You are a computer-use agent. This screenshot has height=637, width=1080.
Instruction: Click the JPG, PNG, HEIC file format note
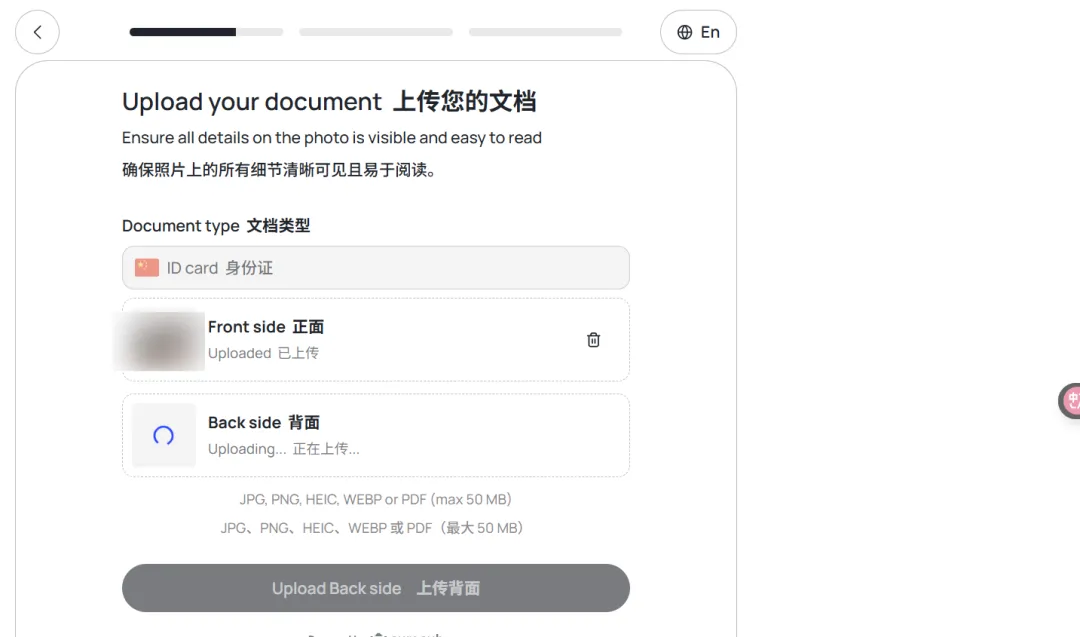375,499
